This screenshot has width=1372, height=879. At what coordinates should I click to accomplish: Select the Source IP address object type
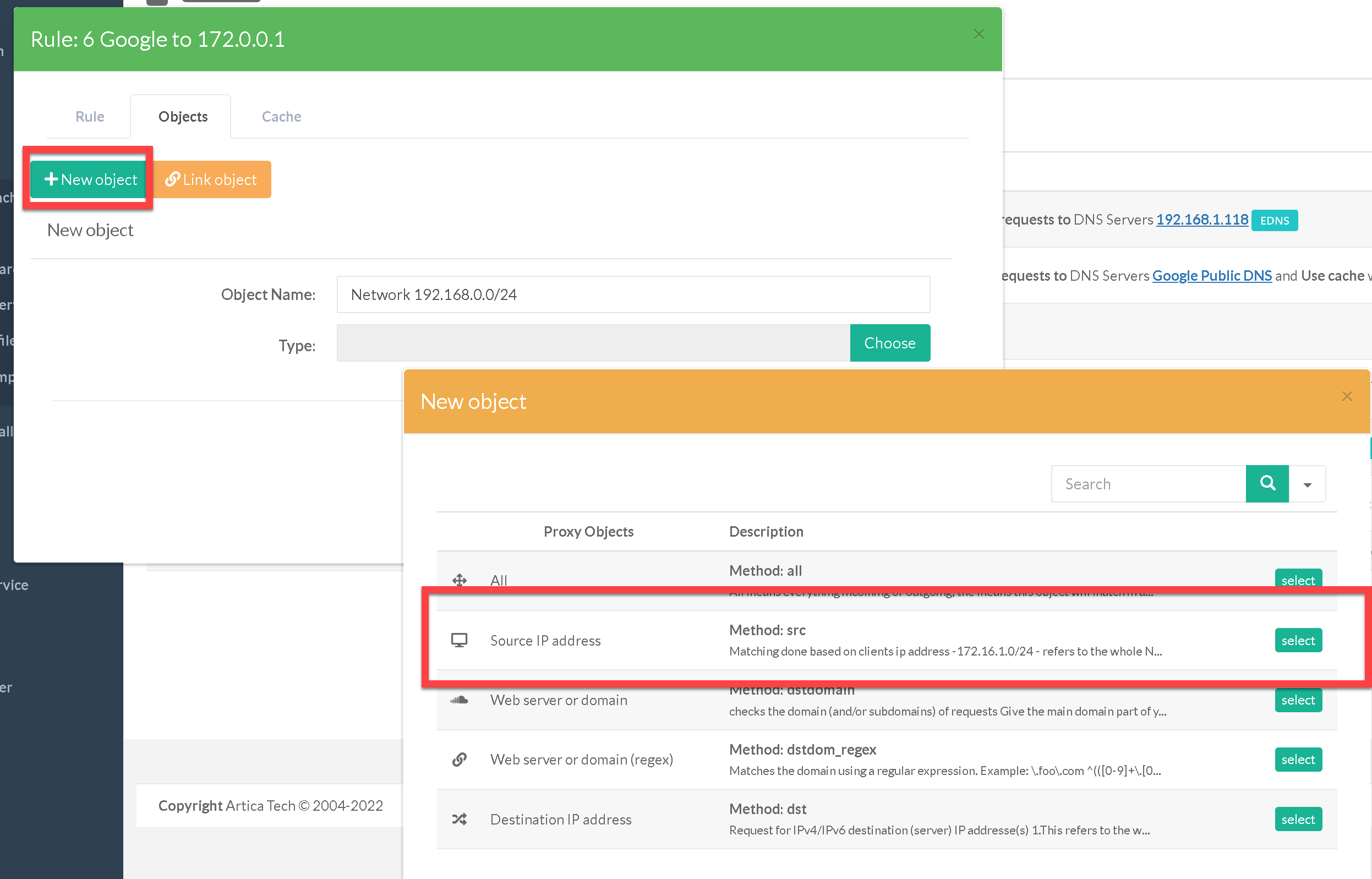tap(1298, 641)
